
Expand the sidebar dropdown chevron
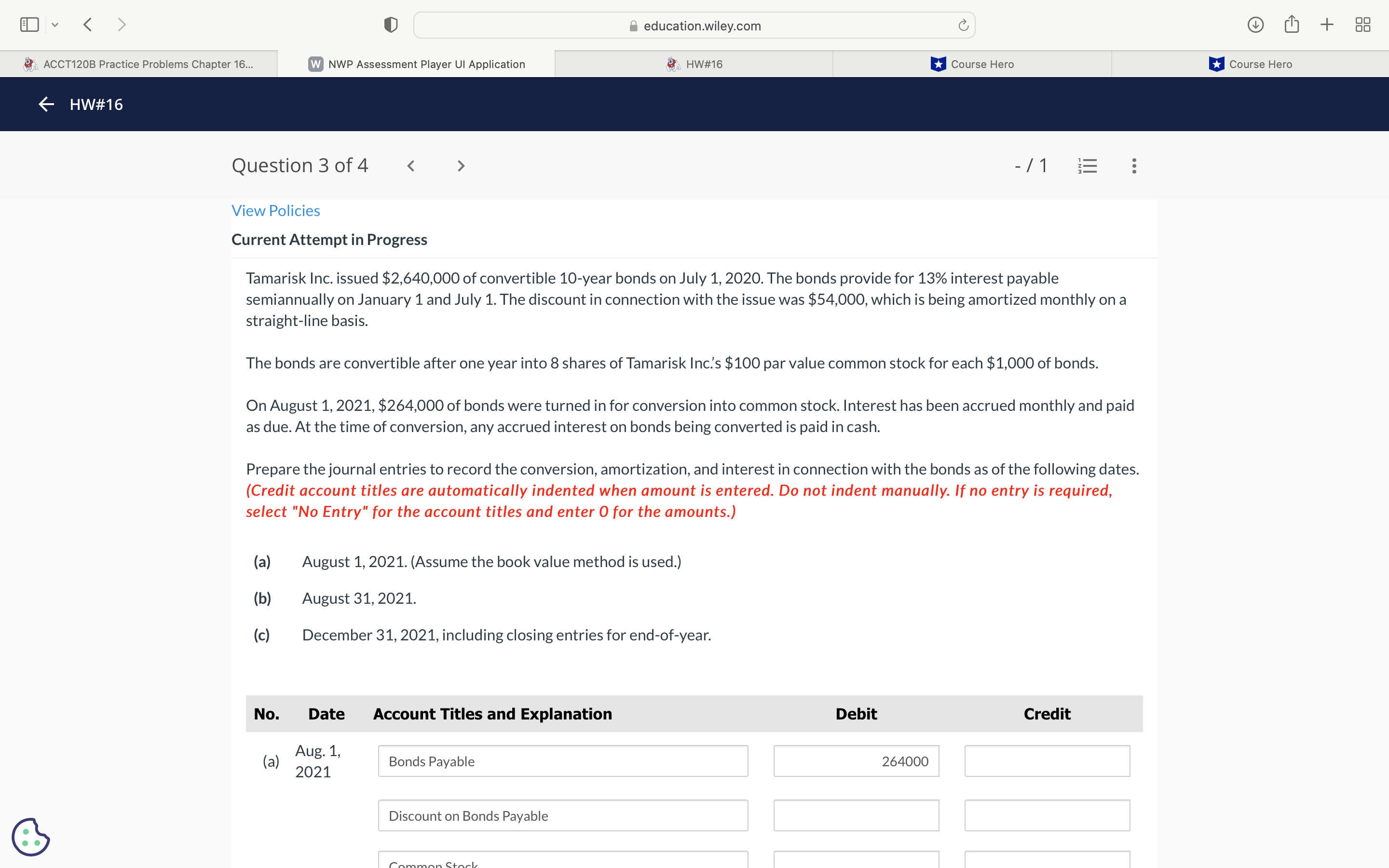pos(55,25)
